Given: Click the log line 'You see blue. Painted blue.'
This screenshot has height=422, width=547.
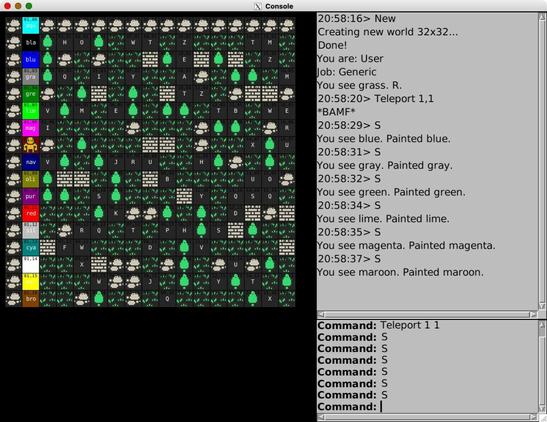Looking at the screenshot, I should [384, 139].
